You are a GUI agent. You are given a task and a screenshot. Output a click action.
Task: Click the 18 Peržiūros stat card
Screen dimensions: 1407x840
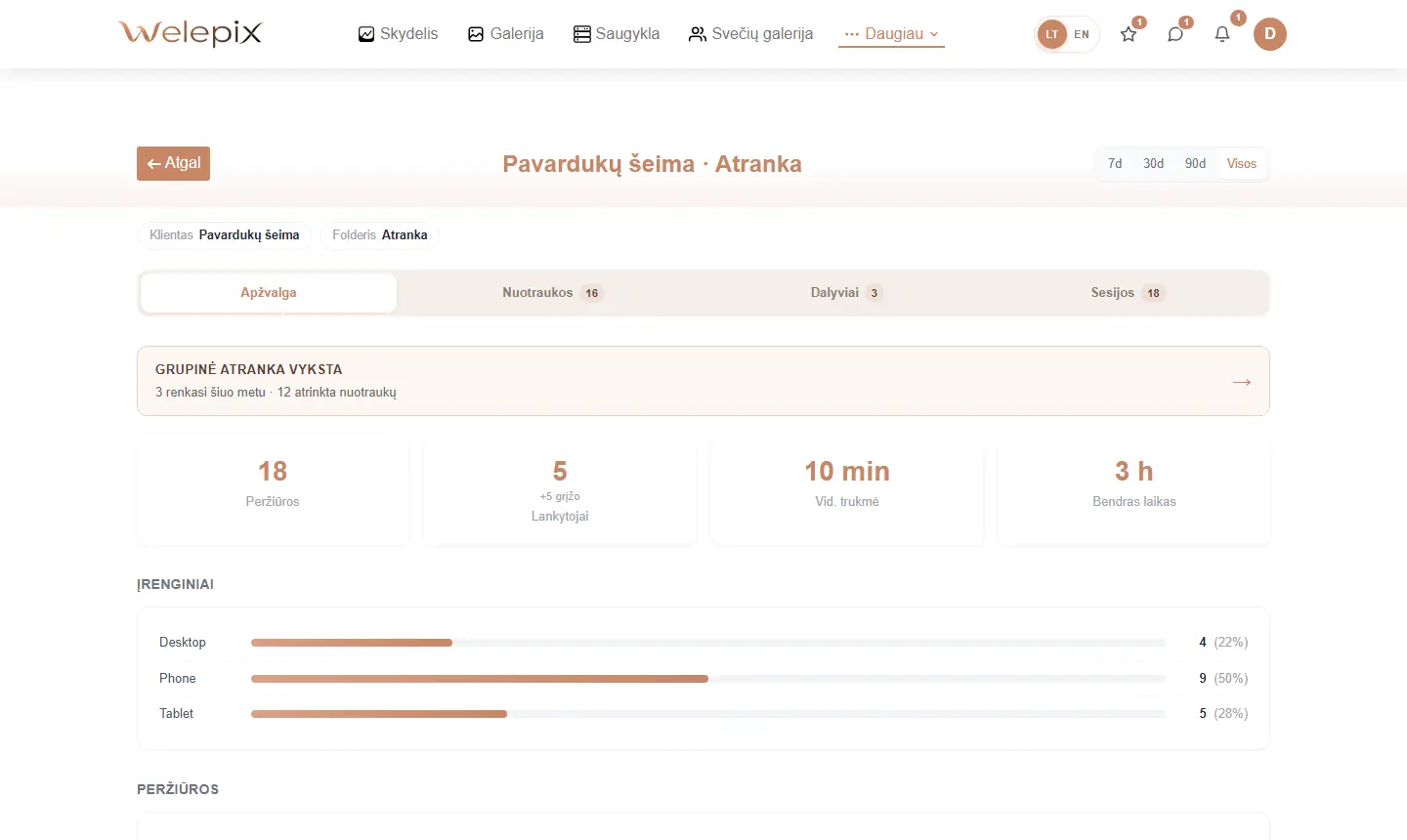tap(273, 490)
